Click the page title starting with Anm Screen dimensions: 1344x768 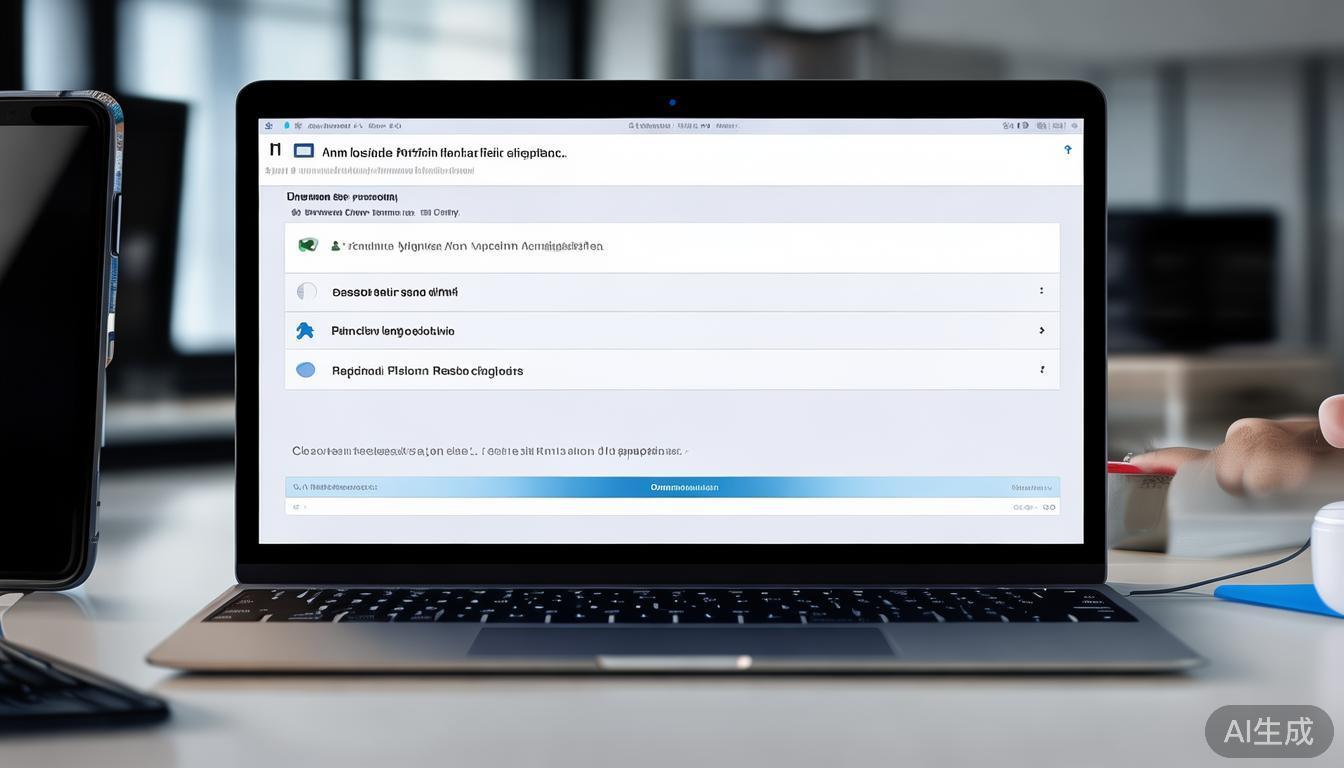pos(444,153)
